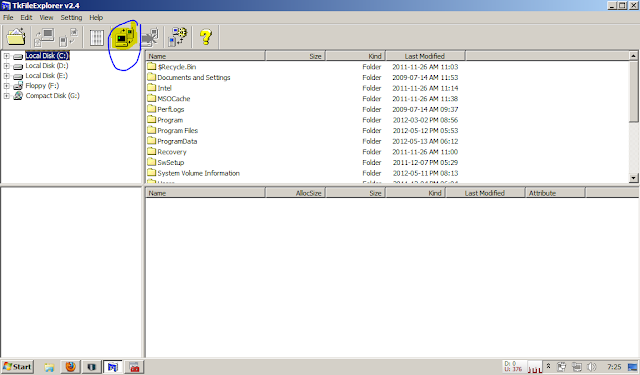The width and height of the screenshot is (640, 375).
Task: Show hidden tray icons arrow
Action: [x=549, y=366]
